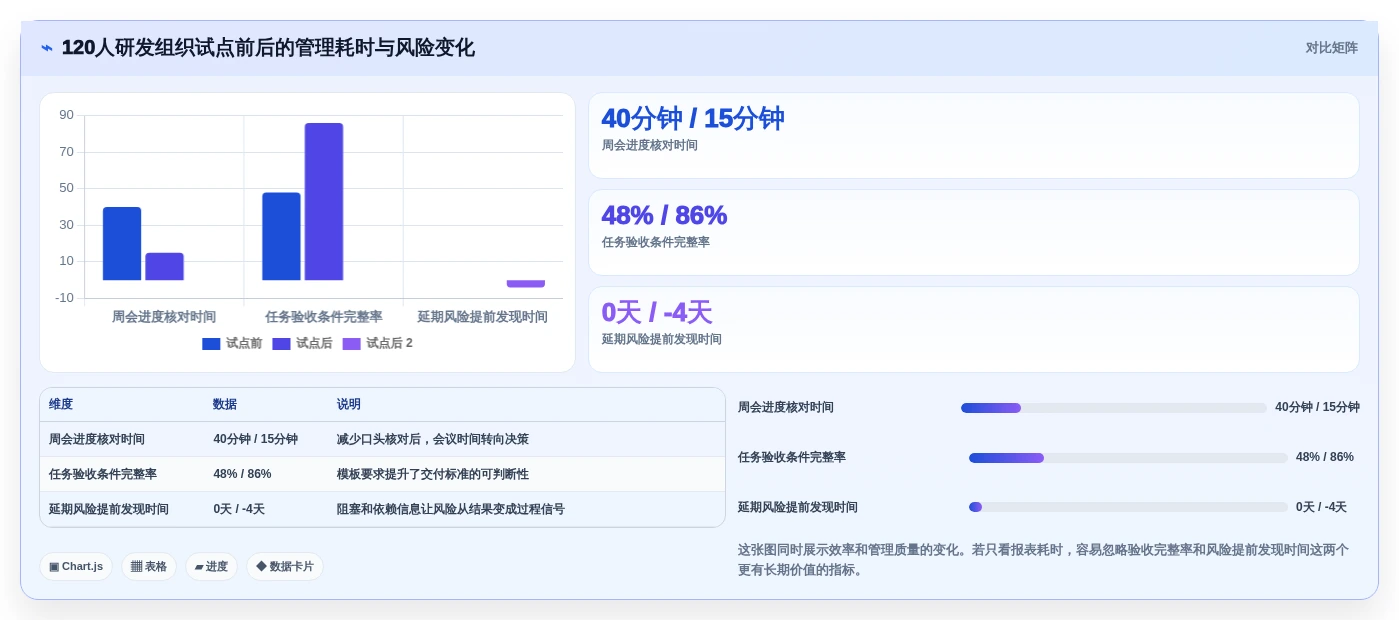The image size is (1399, 620).
Task: Click the table cell 48% / 86%
Action: [x=242, y=474]
